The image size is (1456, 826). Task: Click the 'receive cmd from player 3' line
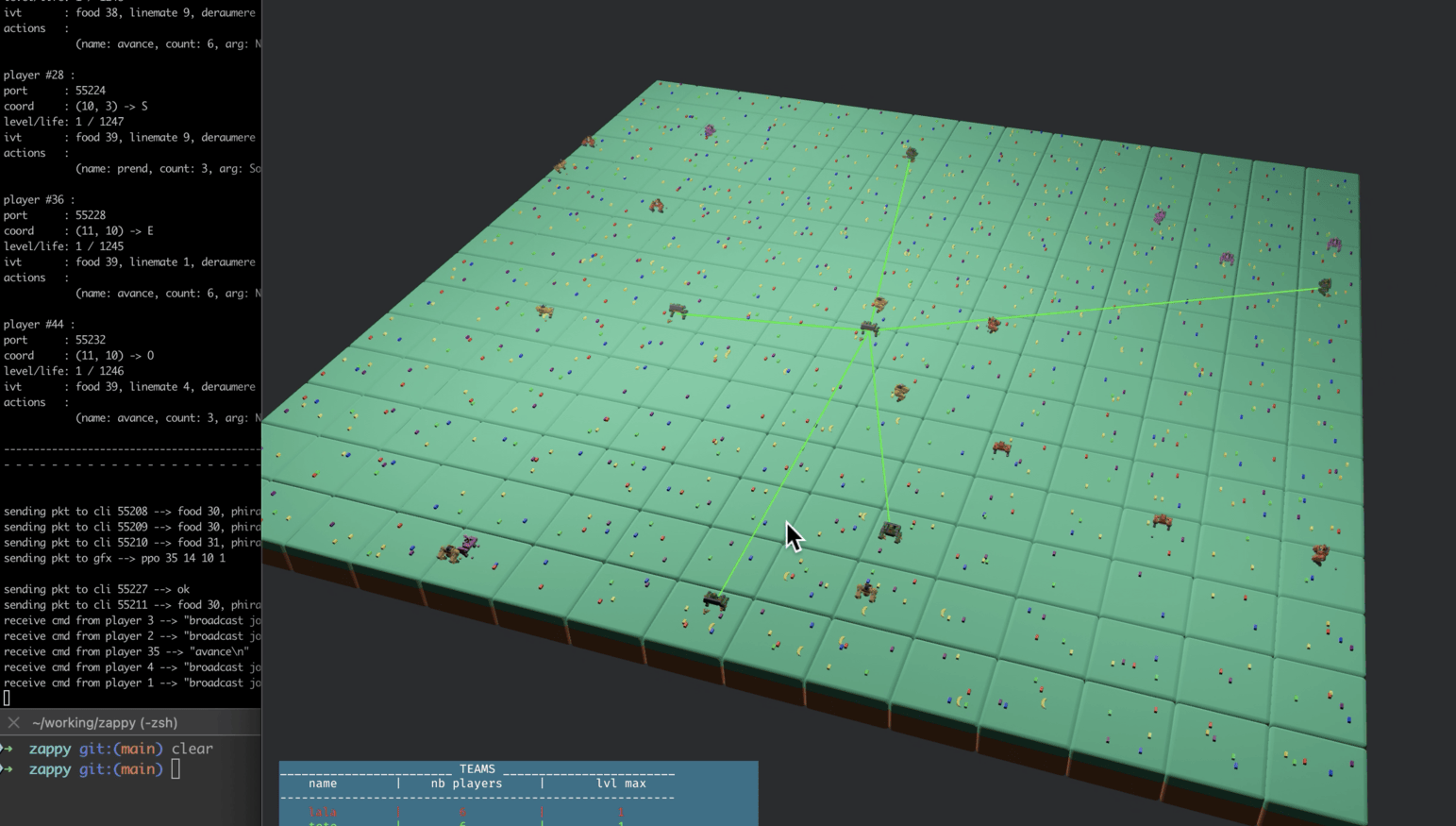pyautogui.click(x=132, y=620)
